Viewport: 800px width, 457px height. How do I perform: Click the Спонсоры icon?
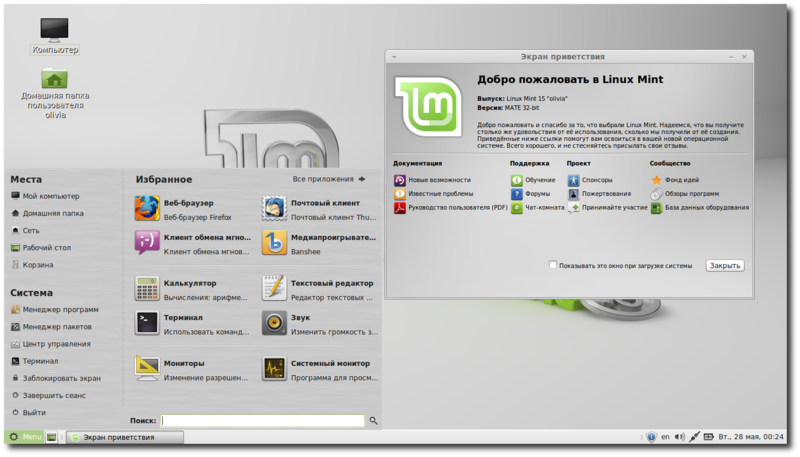pos(573,180)
